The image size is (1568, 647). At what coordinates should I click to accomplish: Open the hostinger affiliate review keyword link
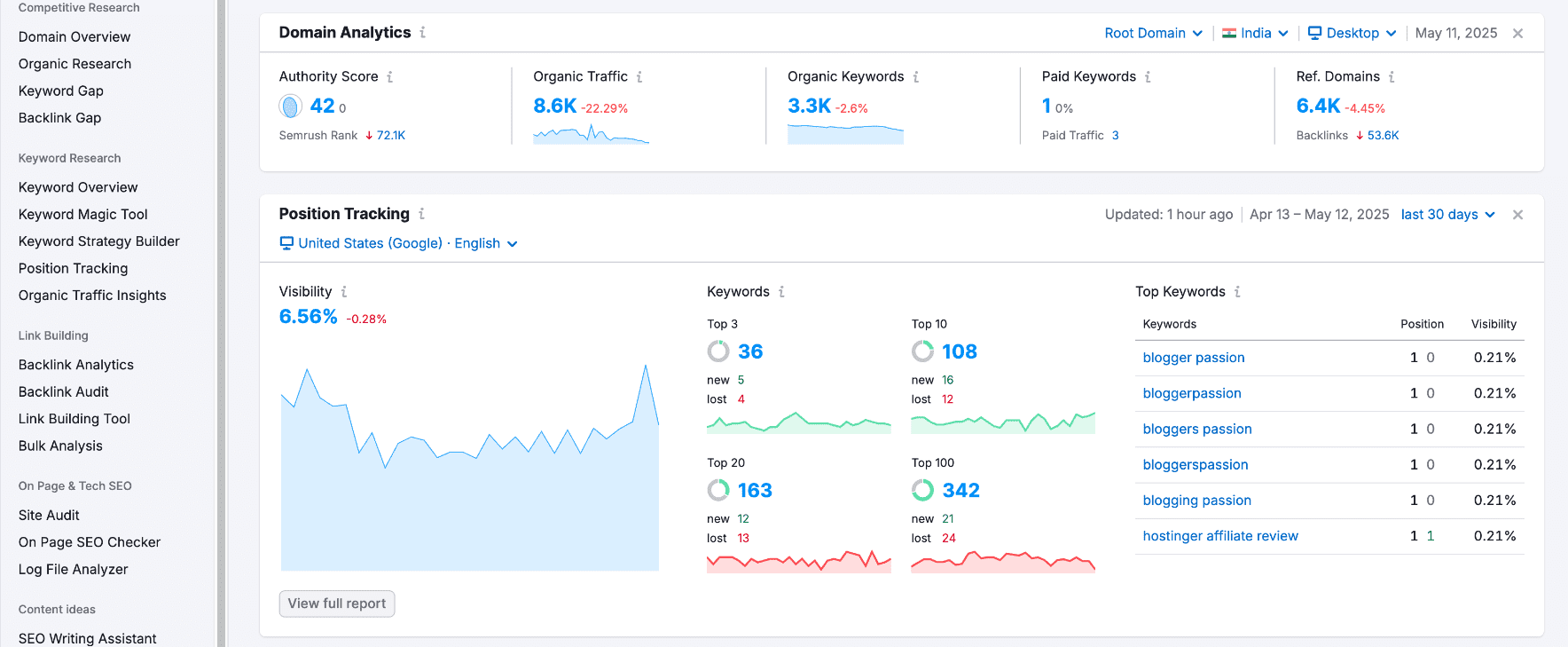pyautogui.click(x=1220, y=536)
